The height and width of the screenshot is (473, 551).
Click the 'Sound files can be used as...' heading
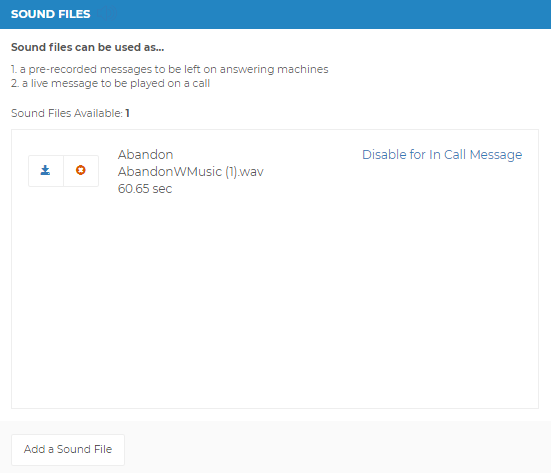tap(87, 47)
